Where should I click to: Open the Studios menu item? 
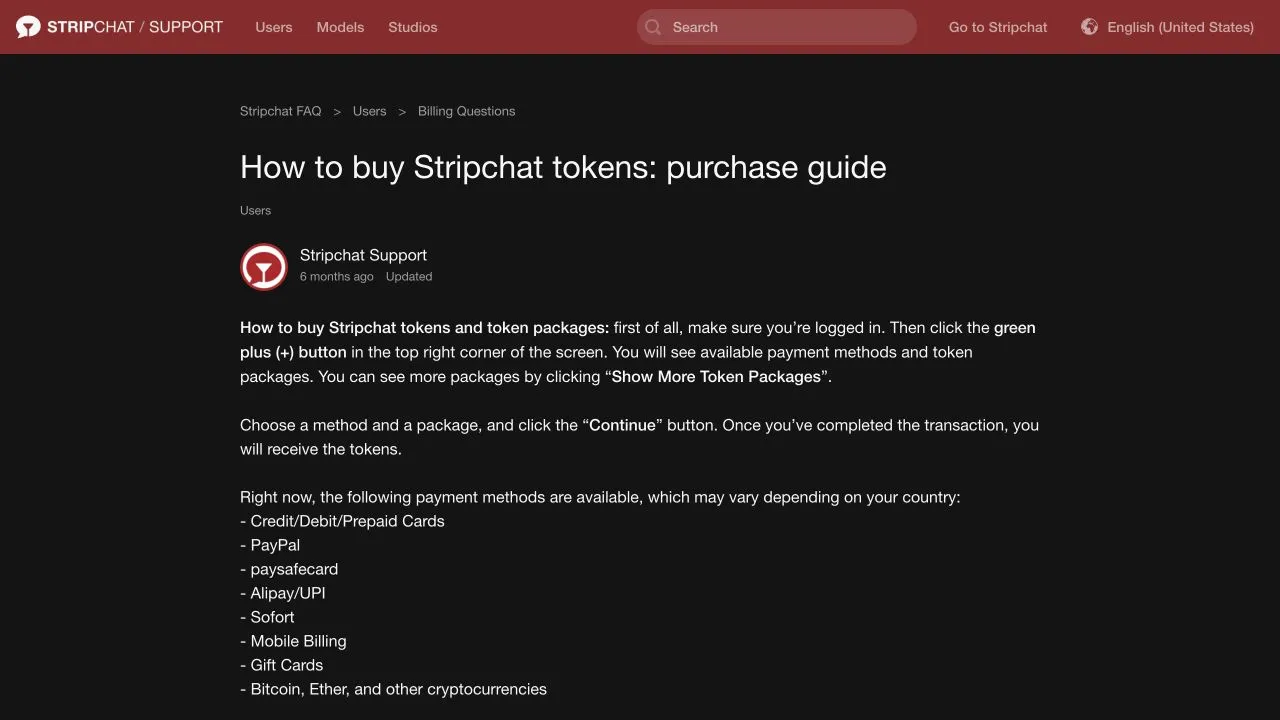tap(413, 27)
